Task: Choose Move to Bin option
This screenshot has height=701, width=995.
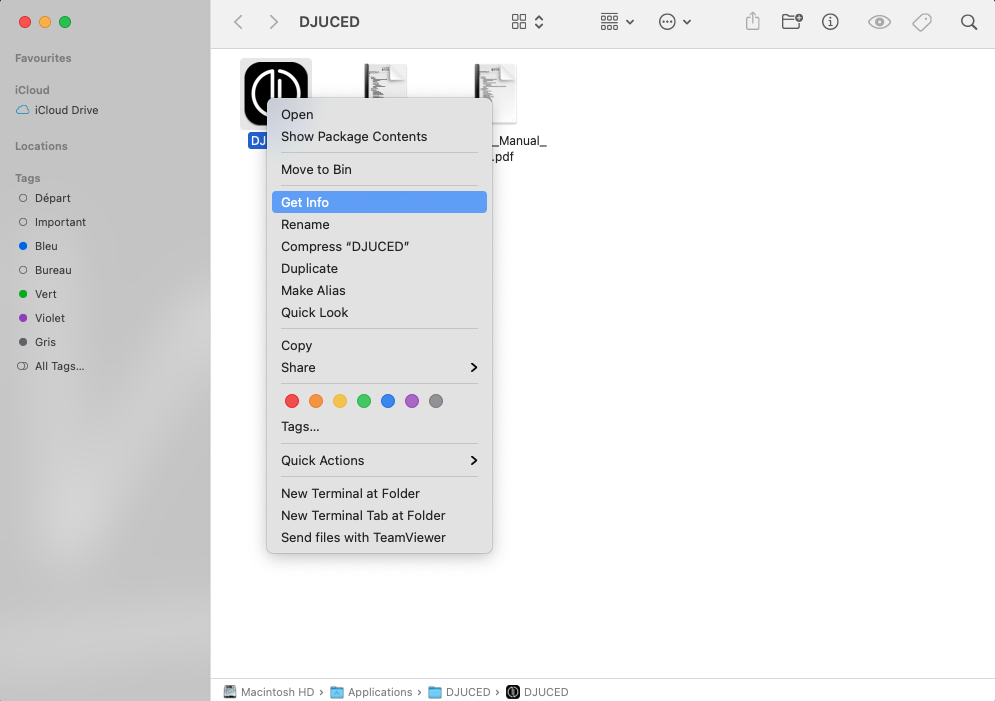Action: 316,170
